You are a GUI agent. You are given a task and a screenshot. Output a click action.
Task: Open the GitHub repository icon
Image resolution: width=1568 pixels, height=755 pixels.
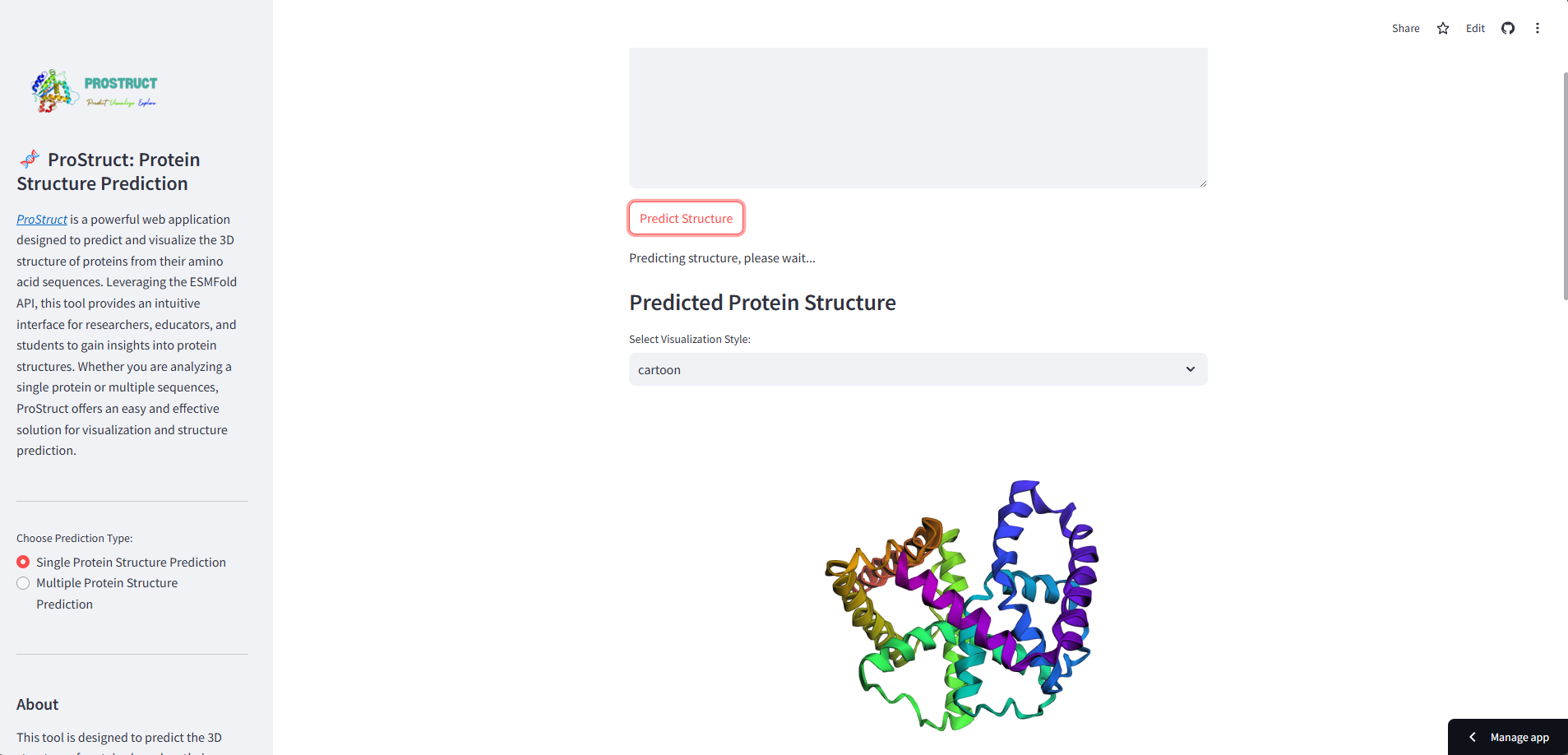[1508, 29]
